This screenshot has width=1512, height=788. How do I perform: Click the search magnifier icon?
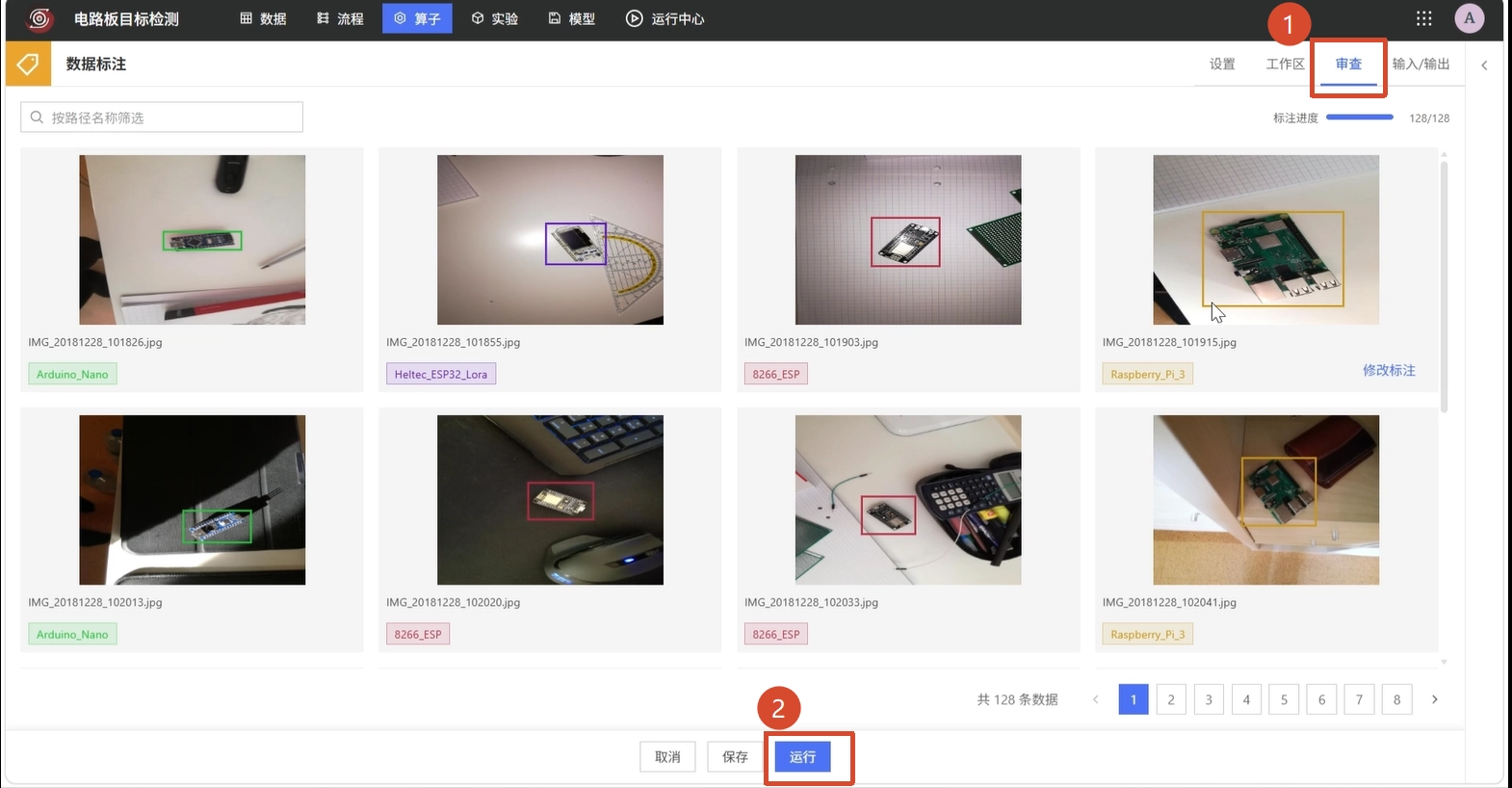coord(37,118)
